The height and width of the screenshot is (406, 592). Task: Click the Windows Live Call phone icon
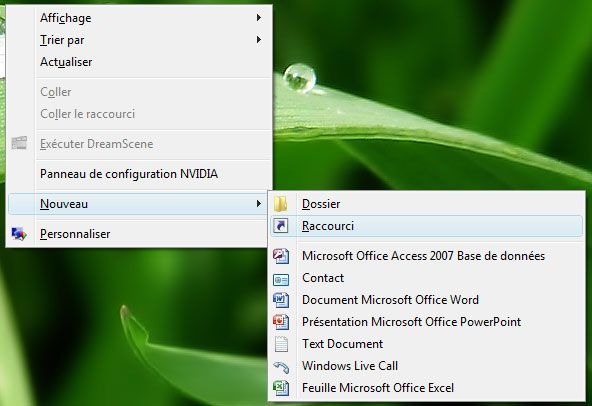(x=281, y=366)
